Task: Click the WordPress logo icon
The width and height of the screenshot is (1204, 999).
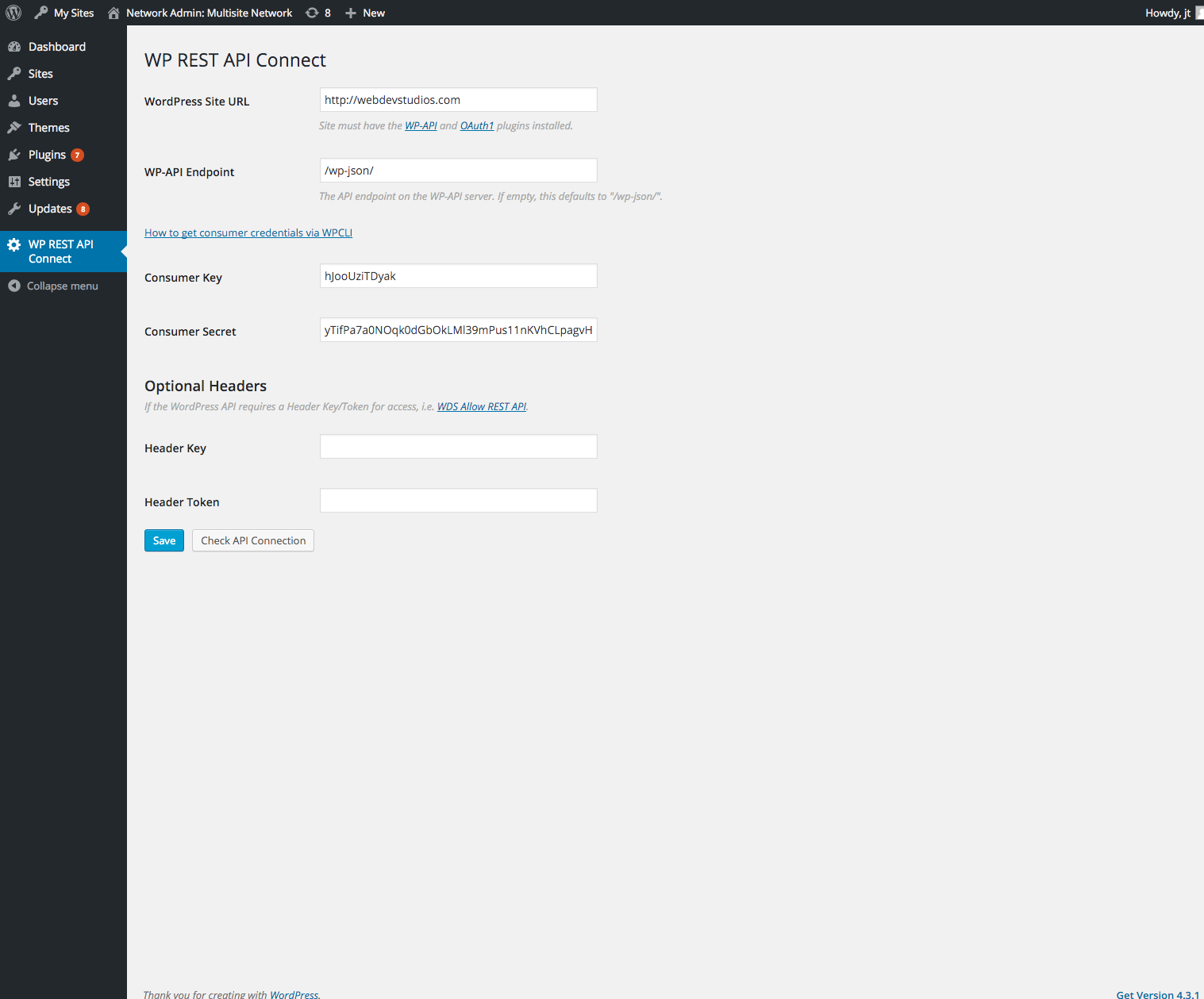Action: tap(13, 13)
